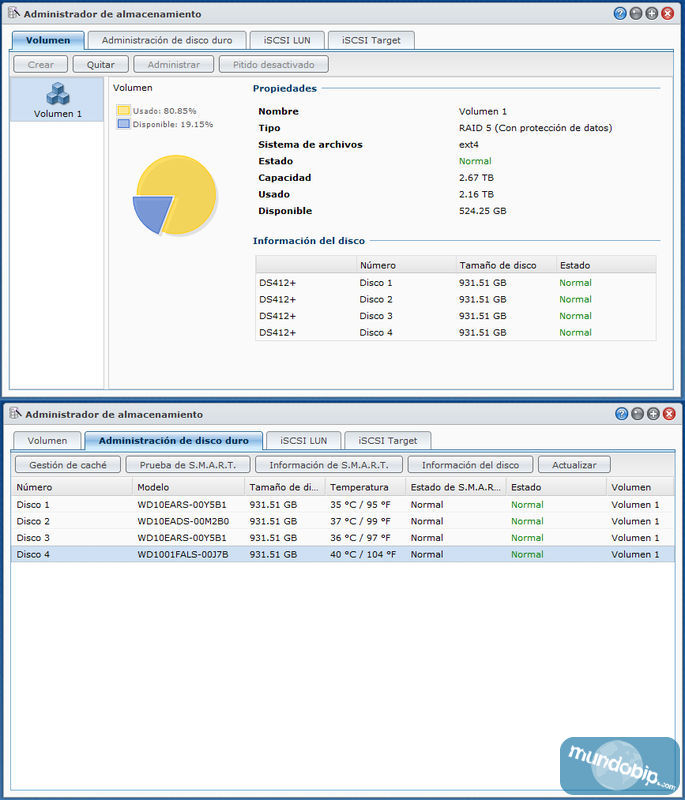The width and height of the screenshot is (685, 800).
Task: Open Volumen tab in top window
Action: (48, 40)
